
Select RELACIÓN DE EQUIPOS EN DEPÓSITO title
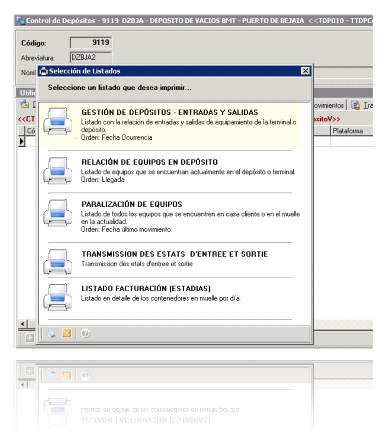(149, 162)
